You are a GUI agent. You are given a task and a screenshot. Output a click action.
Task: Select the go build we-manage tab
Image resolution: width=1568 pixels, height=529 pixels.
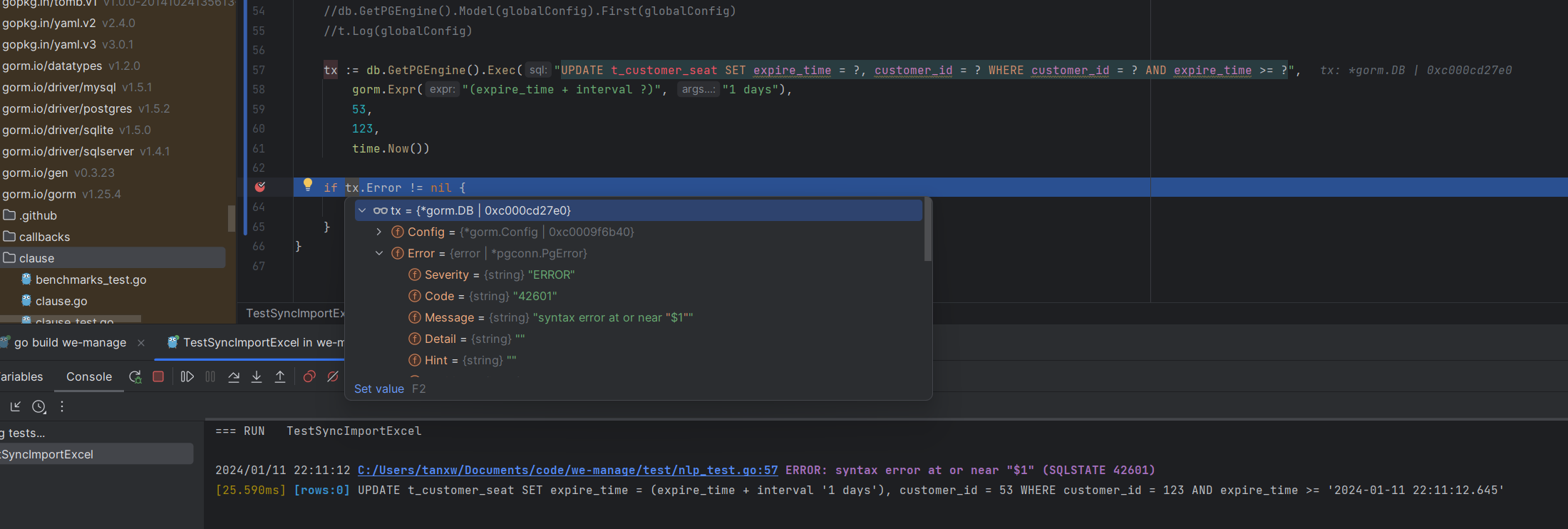(70, 343)
